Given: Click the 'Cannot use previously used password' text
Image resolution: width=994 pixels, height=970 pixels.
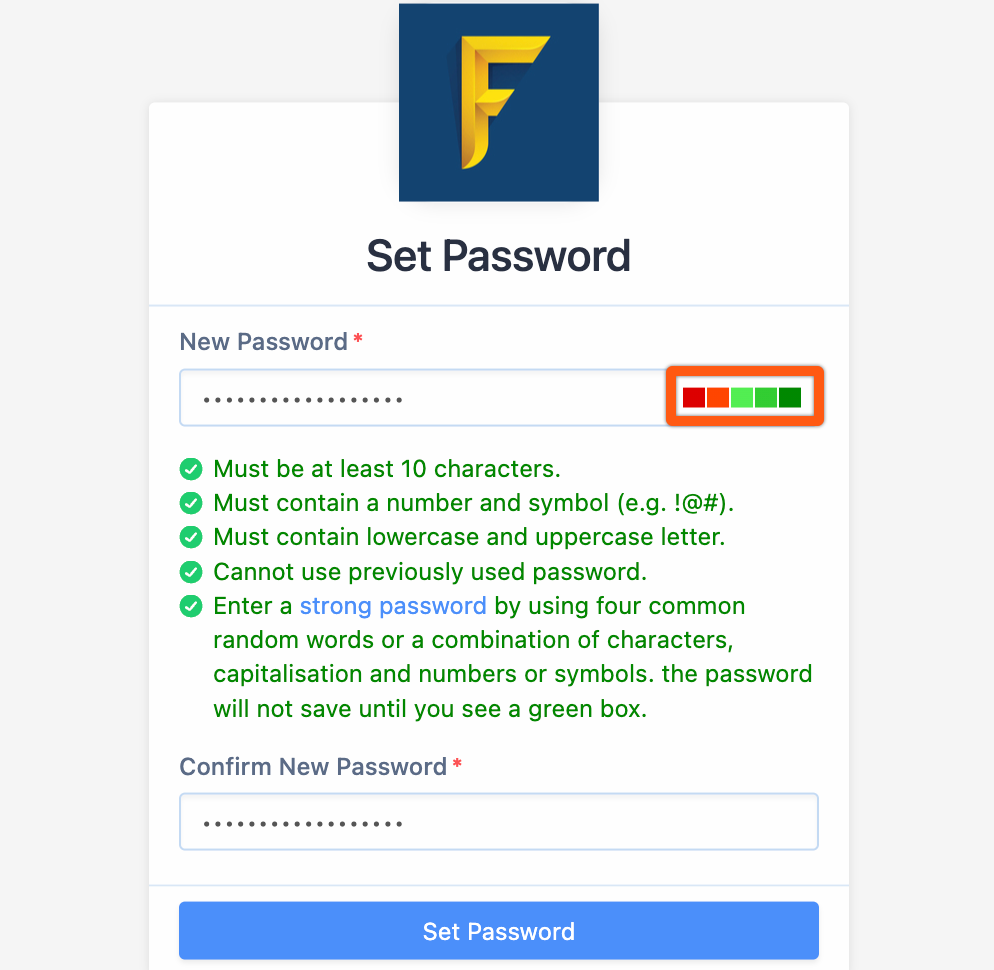Looking at the screenshot, I should coord(430,572).
